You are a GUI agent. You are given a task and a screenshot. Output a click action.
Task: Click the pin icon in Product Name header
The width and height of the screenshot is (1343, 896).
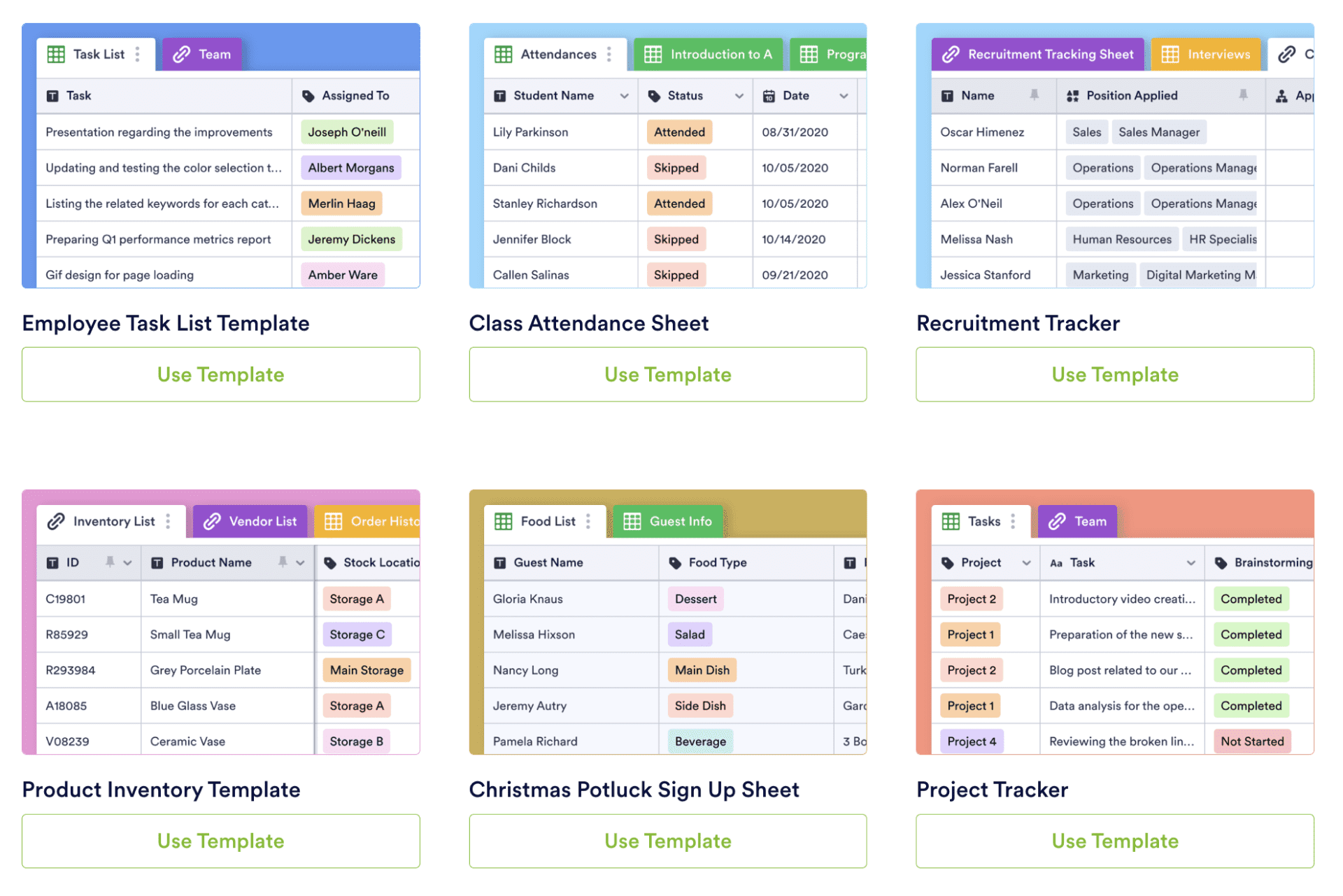click(283, 562)
